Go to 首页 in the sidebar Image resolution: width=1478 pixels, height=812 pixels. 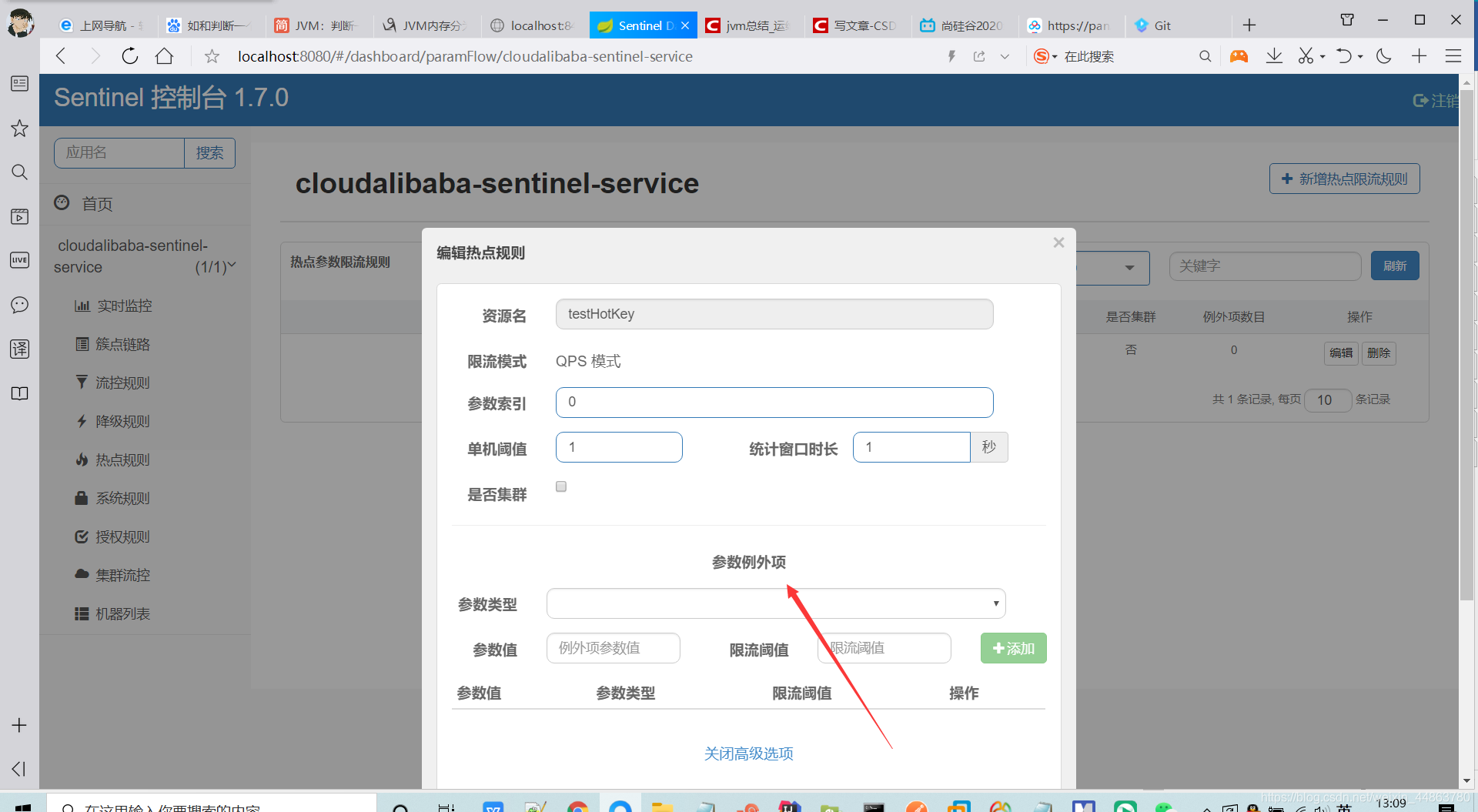[84, 203]
